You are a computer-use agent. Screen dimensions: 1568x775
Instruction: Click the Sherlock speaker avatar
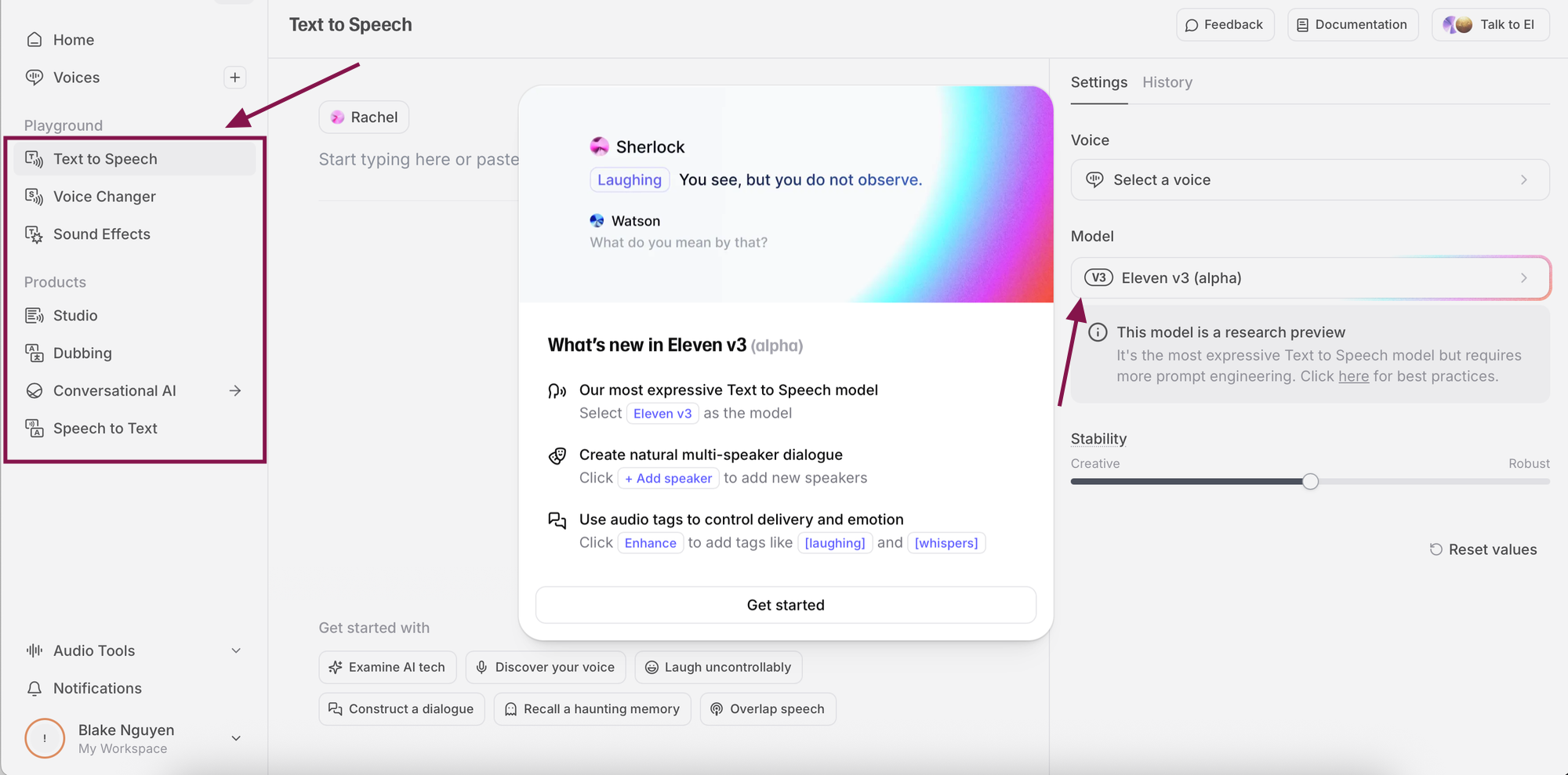599,147
